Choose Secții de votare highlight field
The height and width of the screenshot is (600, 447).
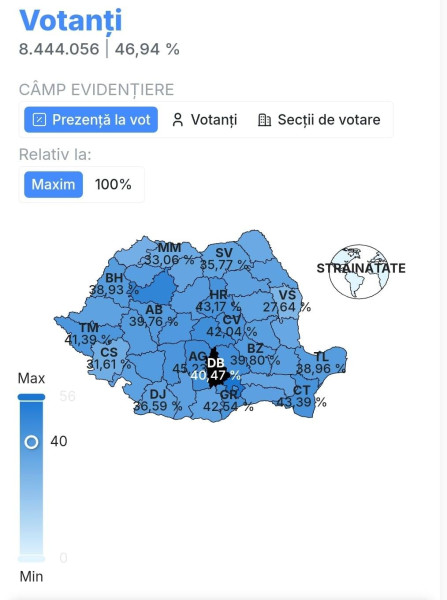(319, 120)
